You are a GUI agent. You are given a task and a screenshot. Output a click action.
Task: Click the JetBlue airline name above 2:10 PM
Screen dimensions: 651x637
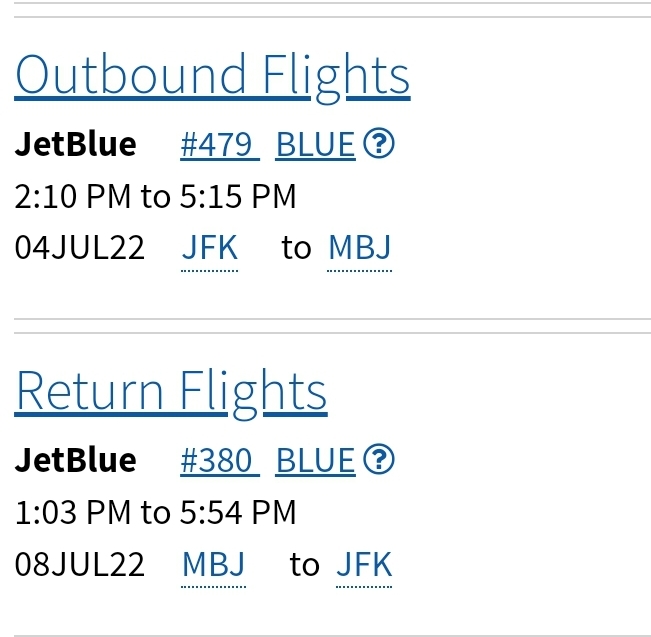point(75,145)
